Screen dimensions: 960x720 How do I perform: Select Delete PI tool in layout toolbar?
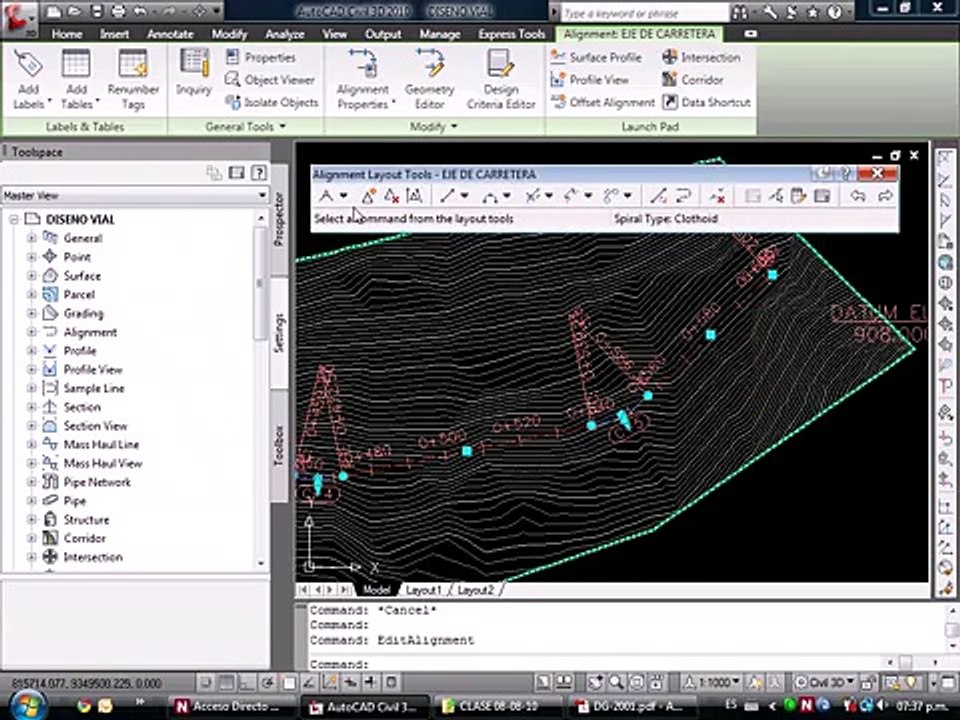[x=391, y=196]
